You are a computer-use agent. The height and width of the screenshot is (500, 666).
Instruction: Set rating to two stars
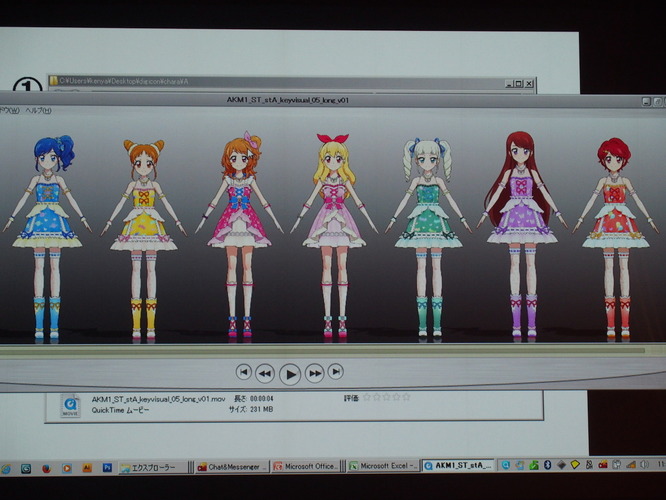[377, 397]
